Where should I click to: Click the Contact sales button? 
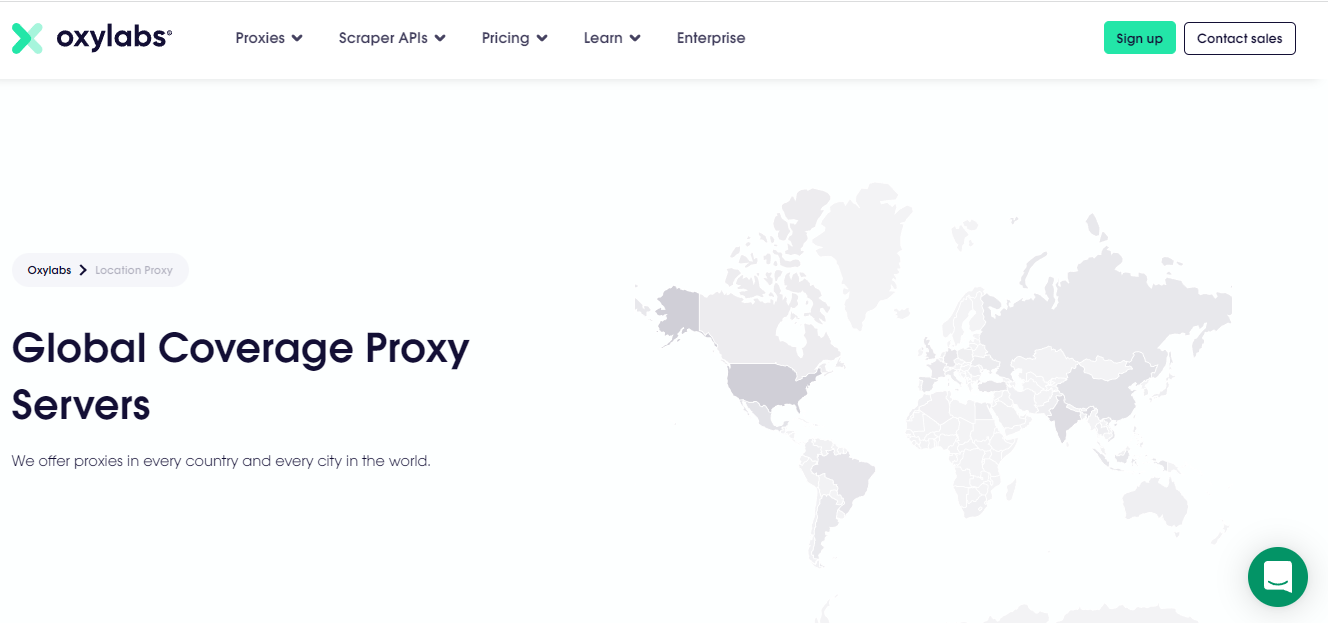(x=1240, y=38)
